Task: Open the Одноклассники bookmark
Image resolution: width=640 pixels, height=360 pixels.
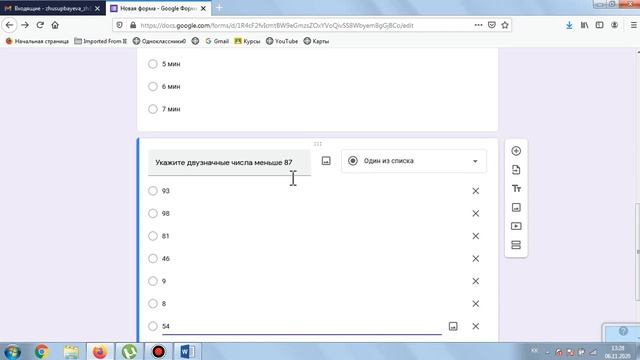Action: pyautogui.click(x=159, y=41)
